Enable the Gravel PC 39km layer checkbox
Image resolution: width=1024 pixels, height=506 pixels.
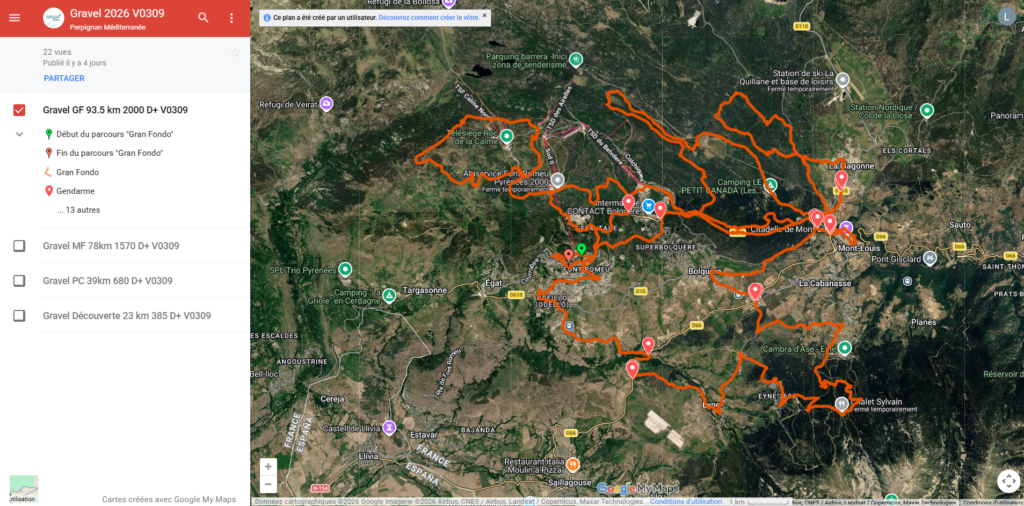tap(20, 281)
